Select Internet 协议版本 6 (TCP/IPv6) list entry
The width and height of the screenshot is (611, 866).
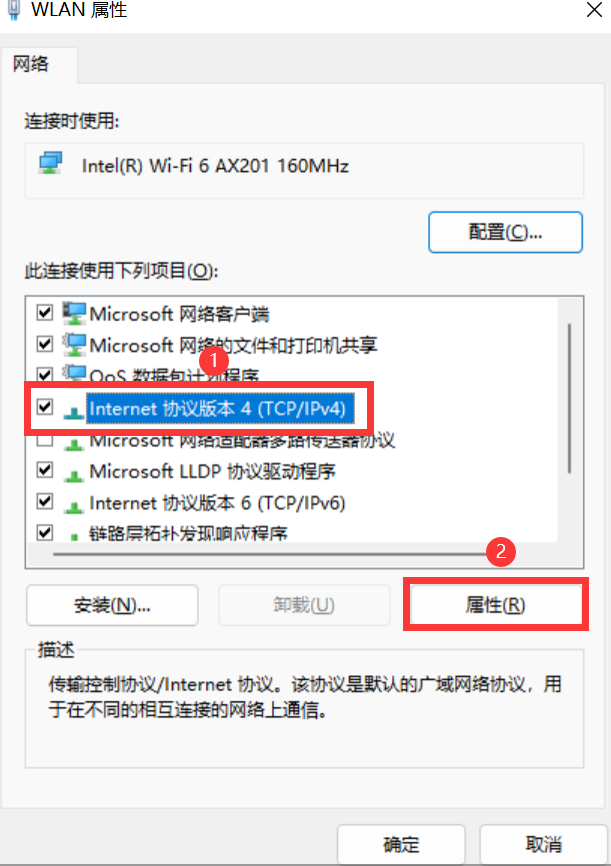[x=217, y=503]
